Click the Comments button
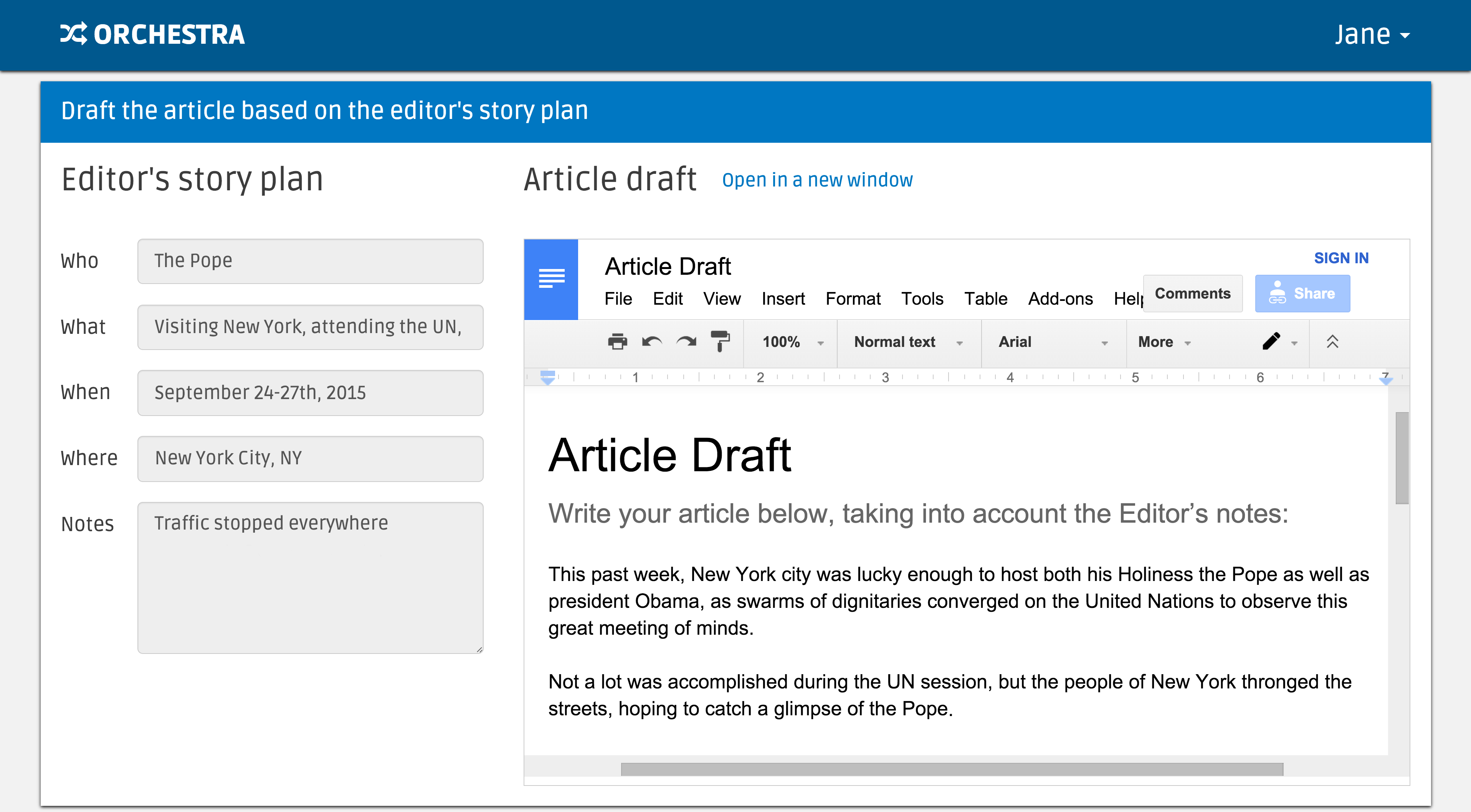This screenshot has height=812, width=1471. (x=1192, y=294)
